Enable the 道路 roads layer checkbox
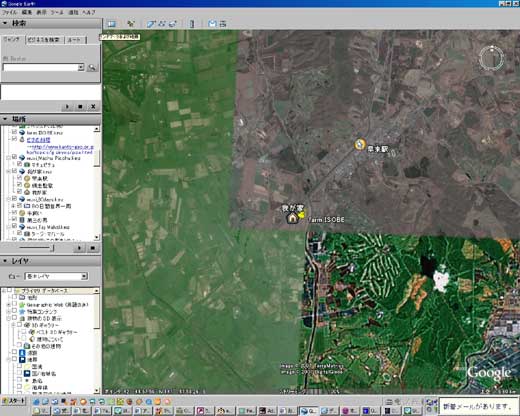520x416 pixels. click(14, 352)
